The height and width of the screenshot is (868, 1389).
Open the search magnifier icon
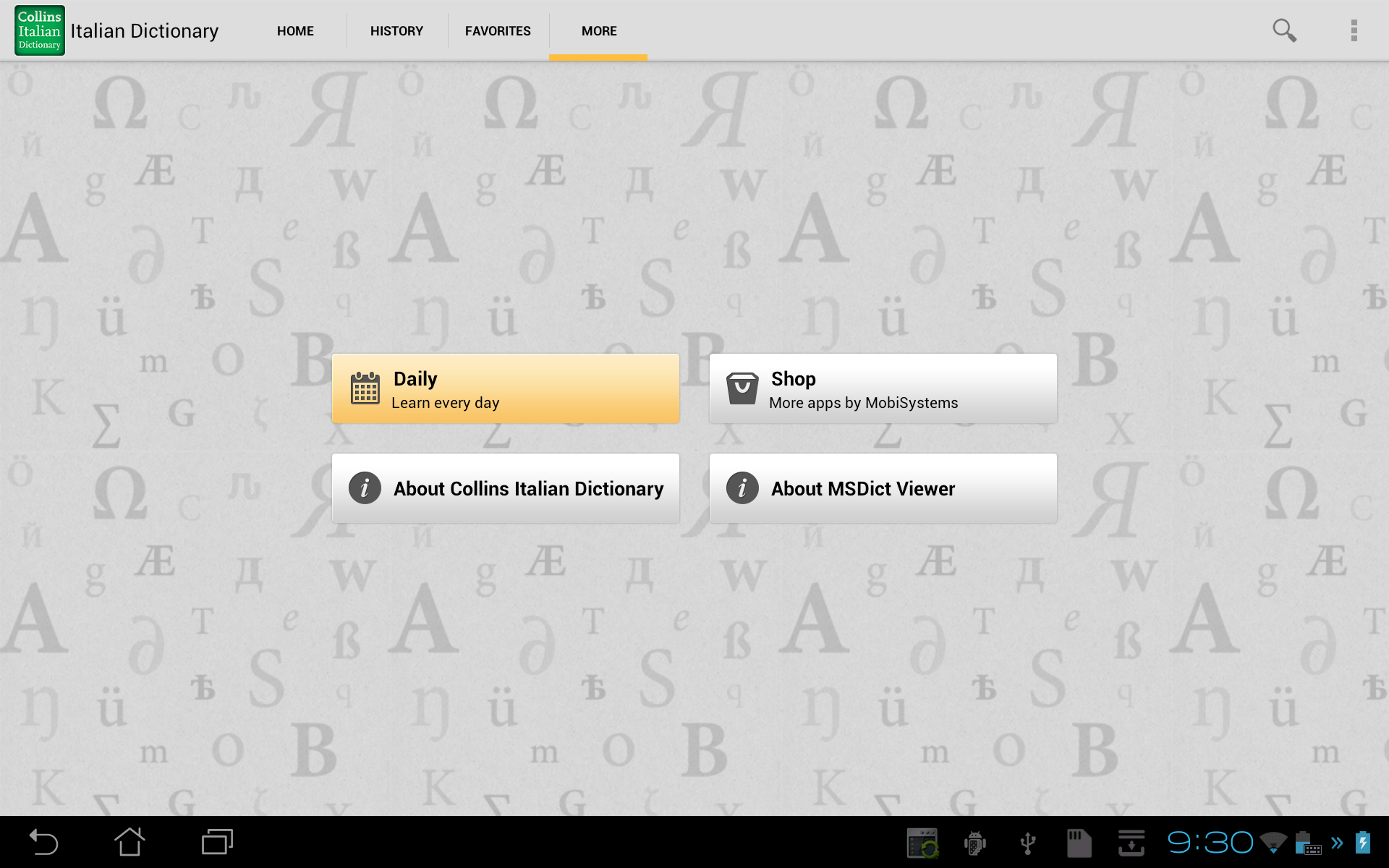point(1284,30)
